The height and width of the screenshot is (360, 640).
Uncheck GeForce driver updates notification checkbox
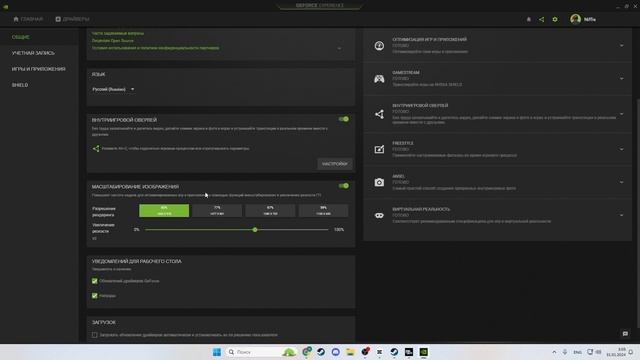coord(95,281)
